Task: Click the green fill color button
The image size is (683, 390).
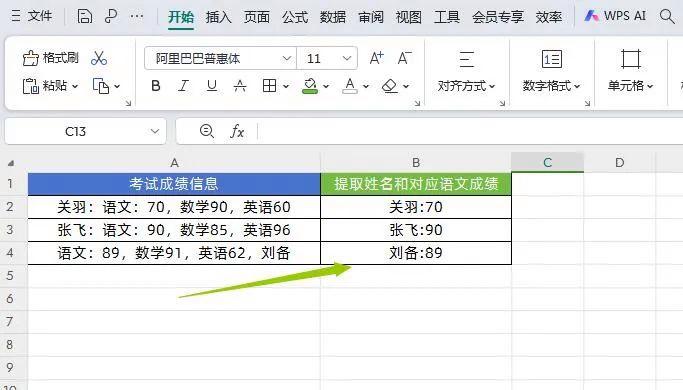Action: point(310,86)
